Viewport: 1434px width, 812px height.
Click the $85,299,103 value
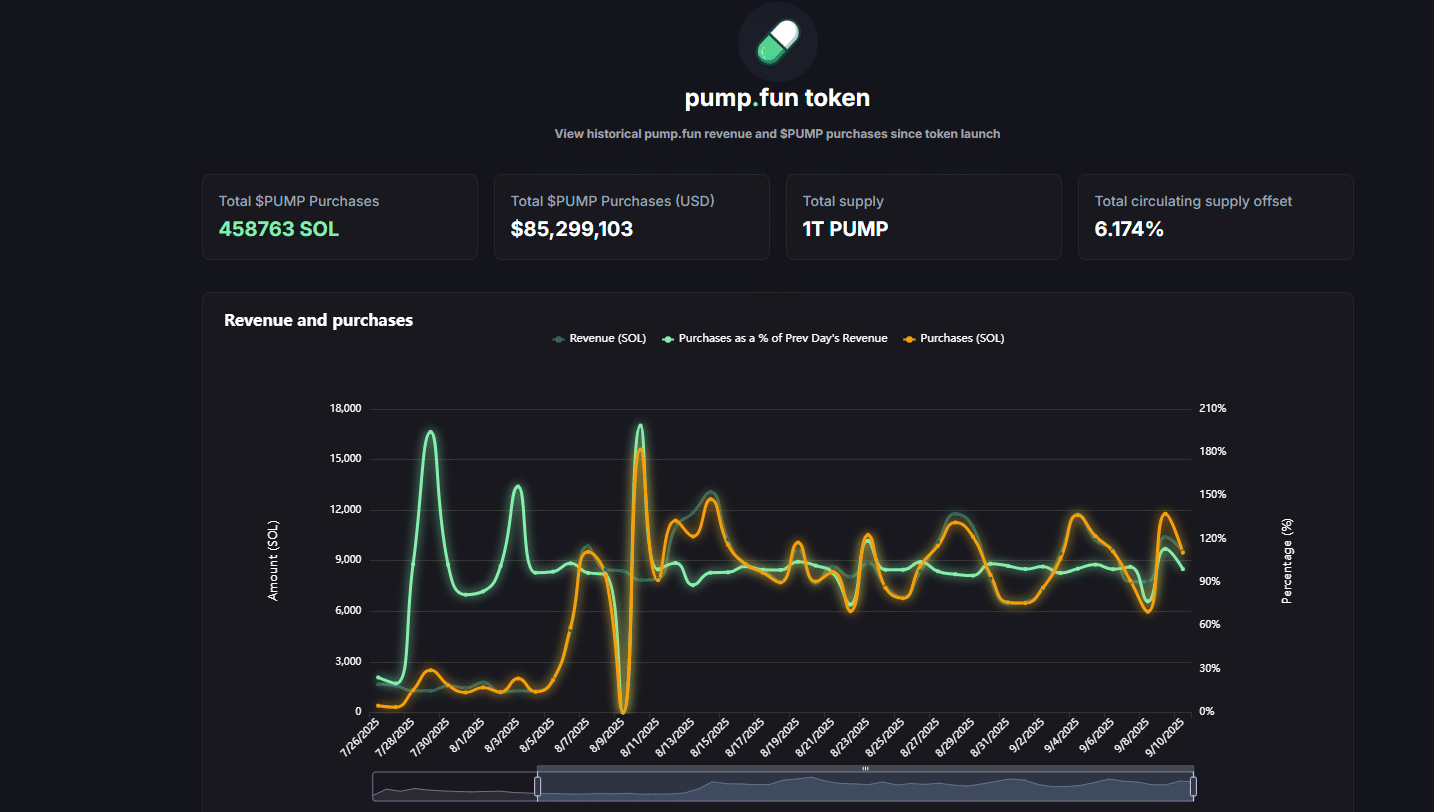(572, 229)
